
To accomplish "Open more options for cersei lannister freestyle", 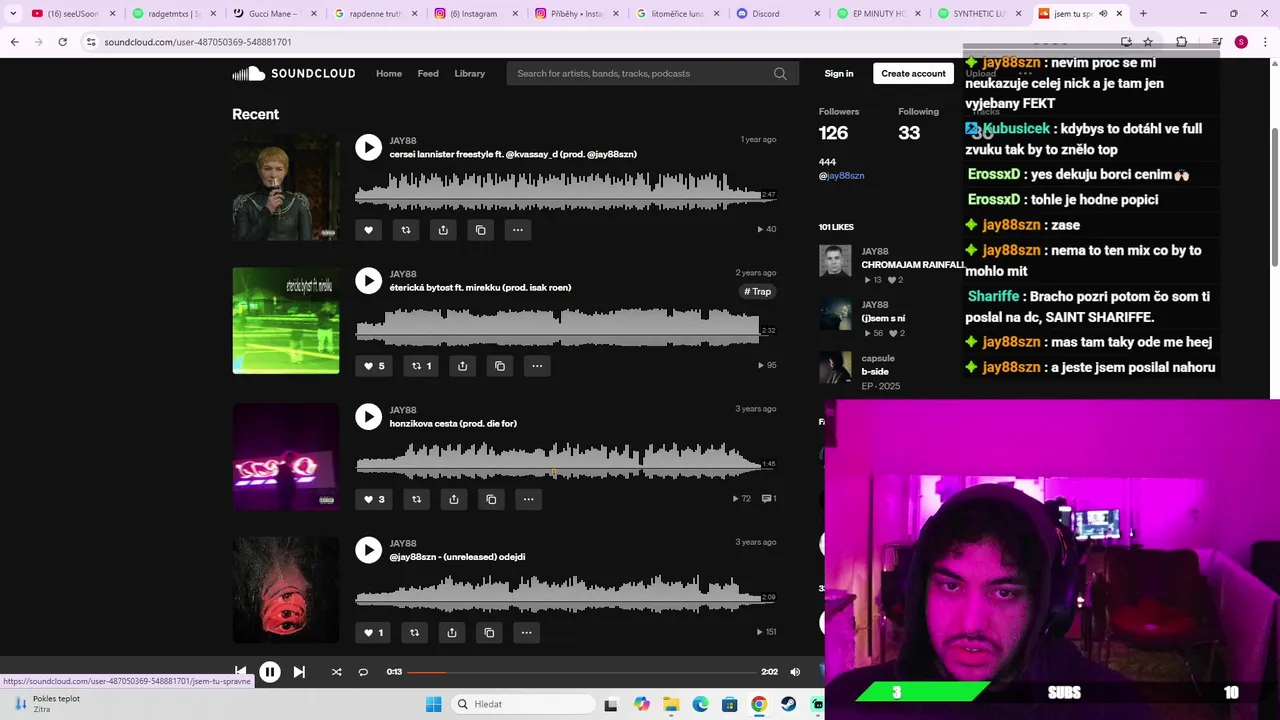I will click(x=518, y=230).
